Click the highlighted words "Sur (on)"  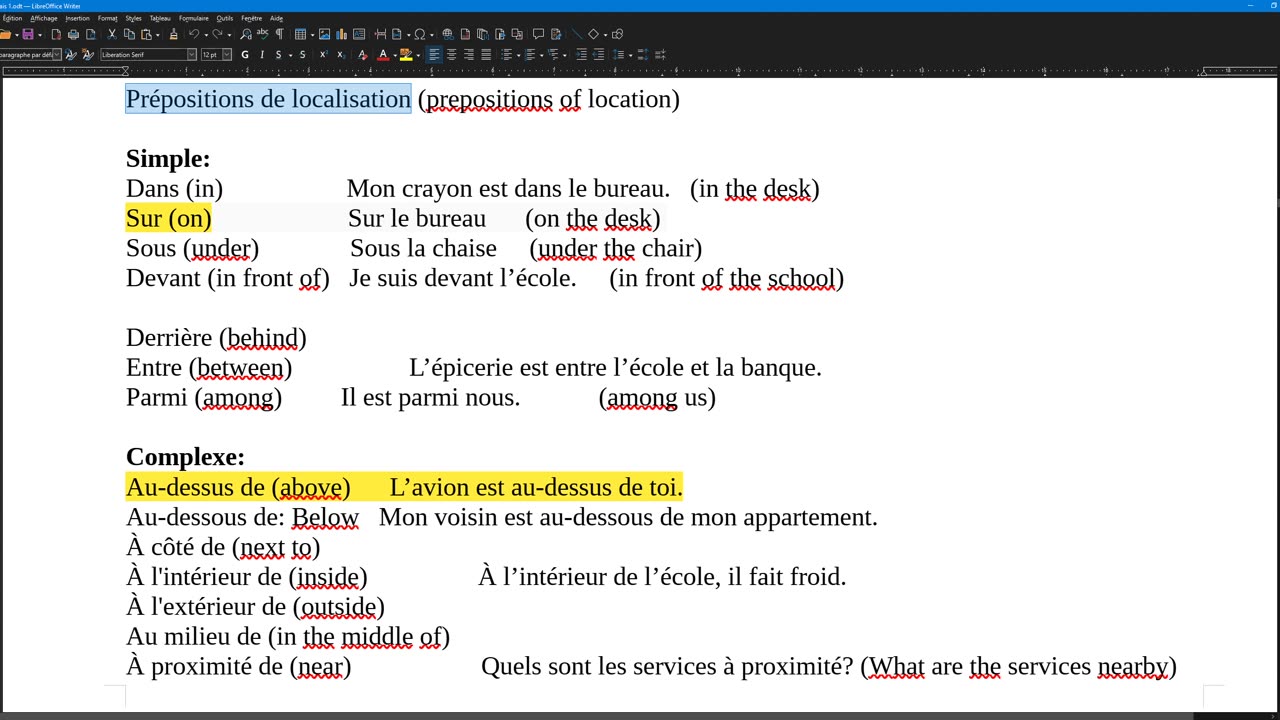[x=168, y=218]
